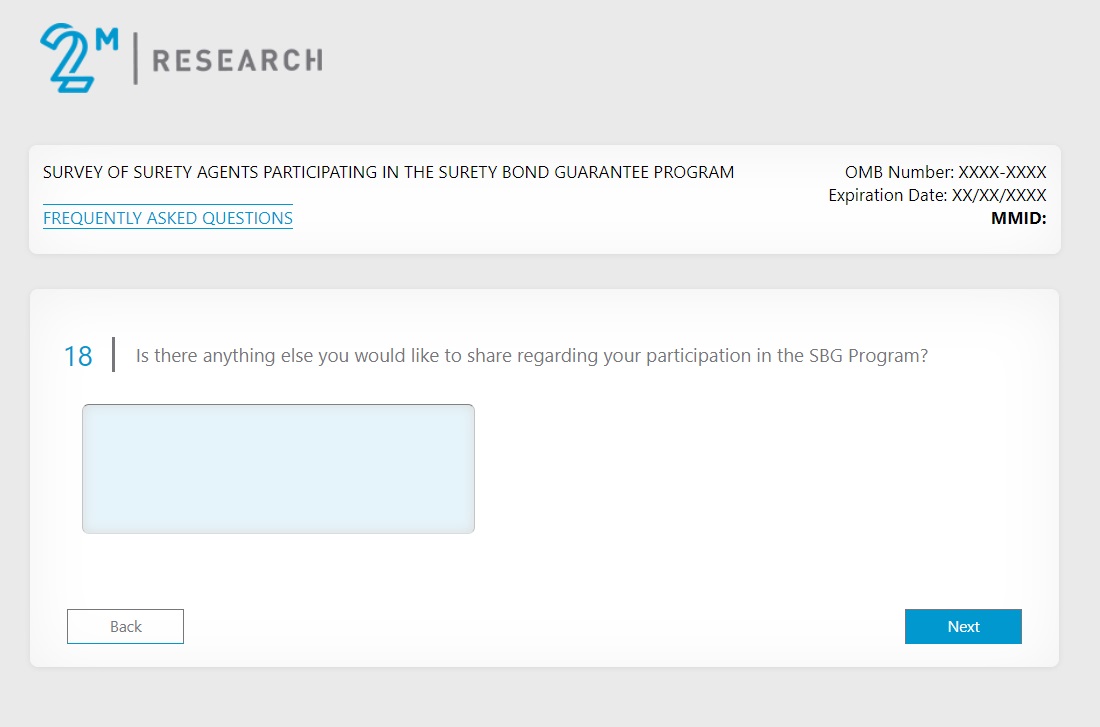The width and height of the screenshot is (1100, 727).
Task: Click the blue question number 18
Action: pyautogui.click(x=78, y=356)
